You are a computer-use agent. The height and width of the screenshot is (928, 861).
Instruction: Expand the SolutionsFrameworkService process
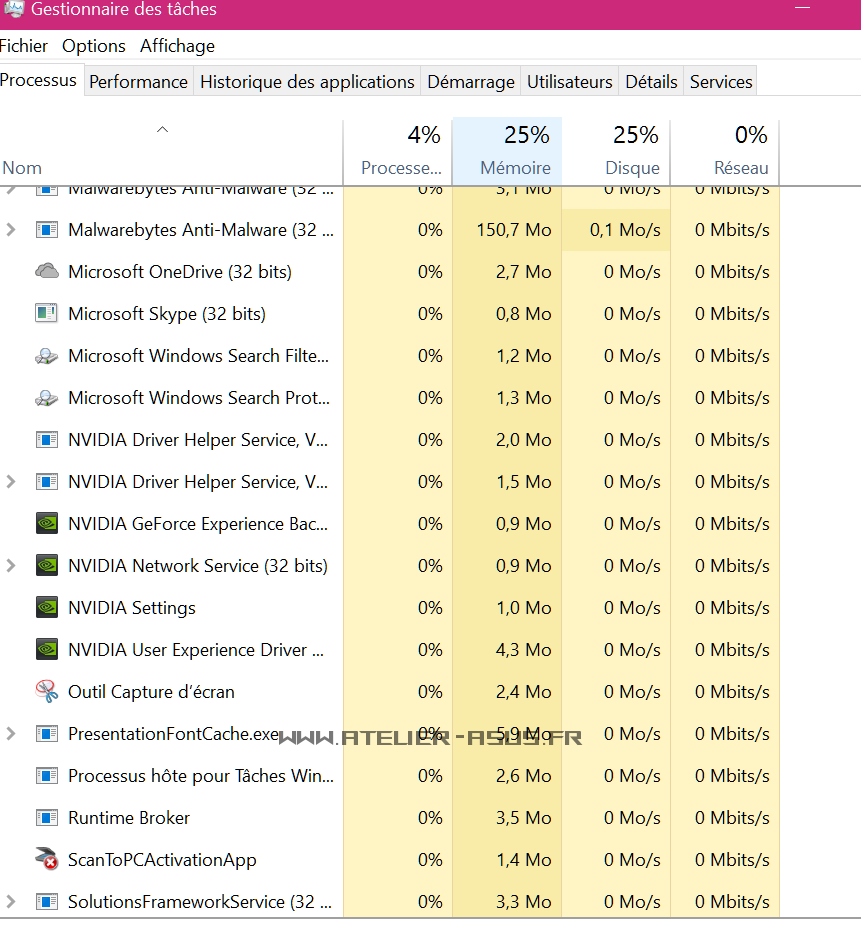11,901
